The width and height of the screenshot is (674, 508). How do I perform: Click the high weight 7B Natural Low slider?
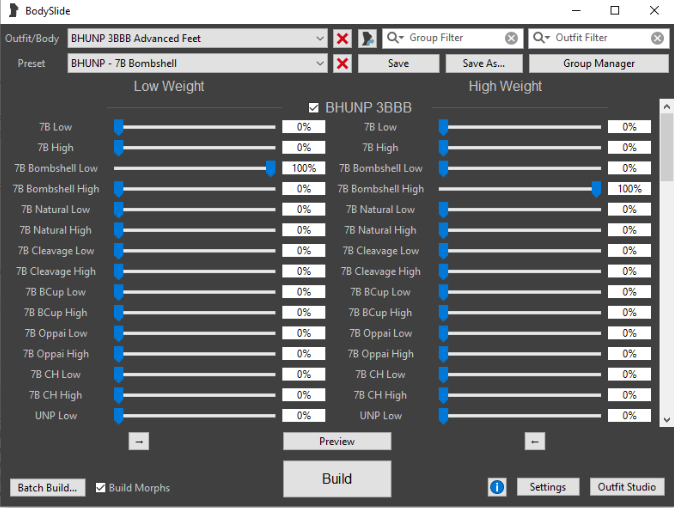[520, 210]
